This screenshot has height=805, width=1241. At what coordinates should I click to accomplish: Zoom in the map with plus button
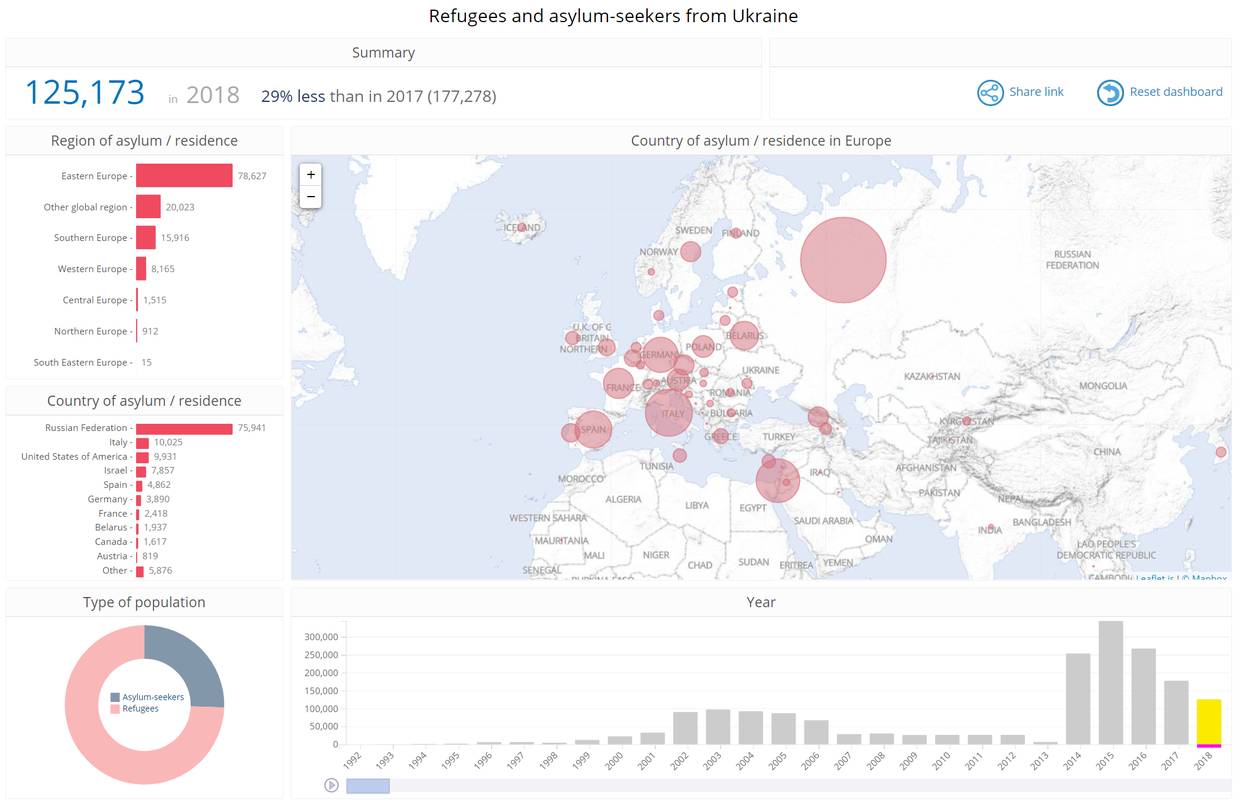(311, 174)
